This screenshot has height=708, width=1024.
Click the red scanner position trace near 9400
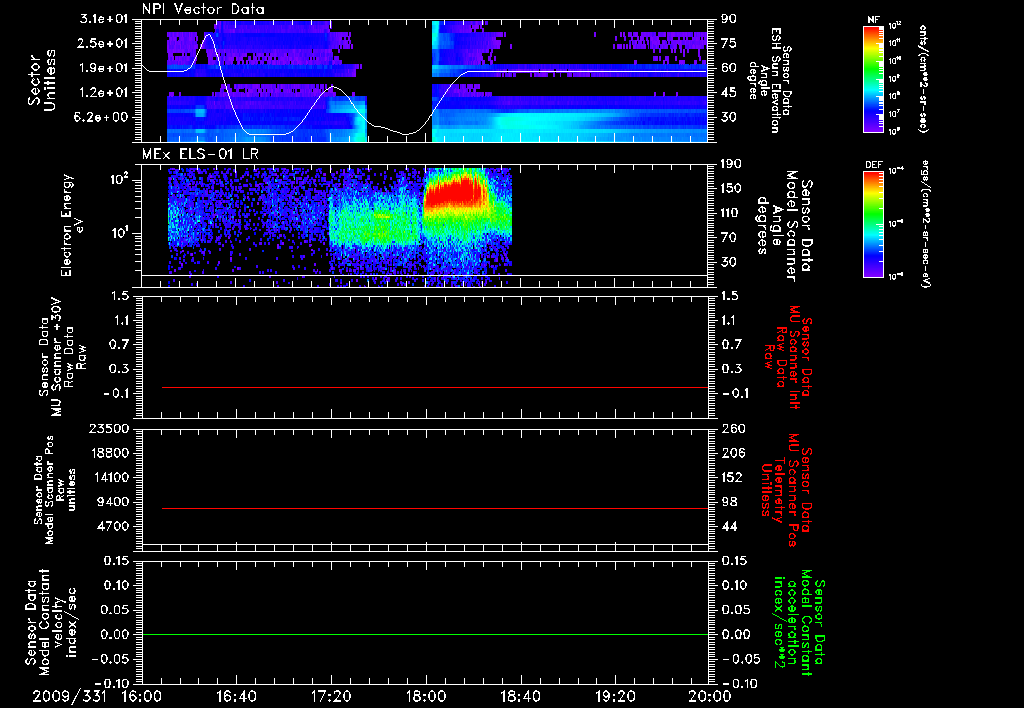tap(435, 508)
